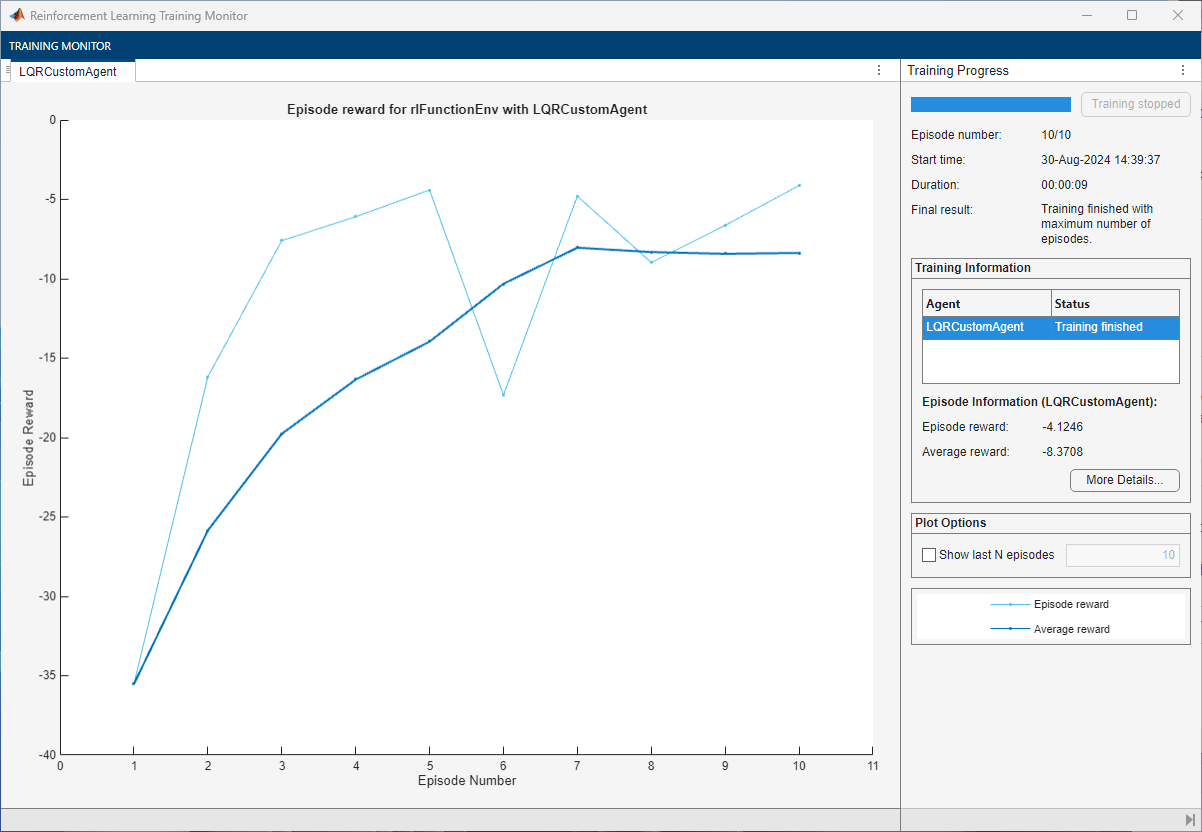Screen dimensions: 1202x832
Task: Click the start time 30-Aug-2024 14:39:37
Action: 1100,160
